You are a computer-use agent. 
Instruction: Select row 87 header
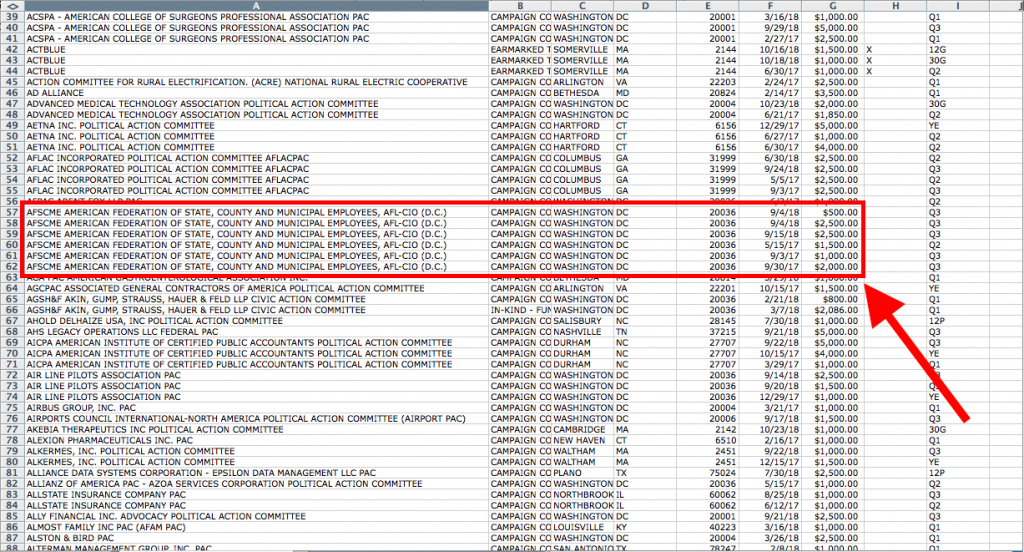pos(12,538)
